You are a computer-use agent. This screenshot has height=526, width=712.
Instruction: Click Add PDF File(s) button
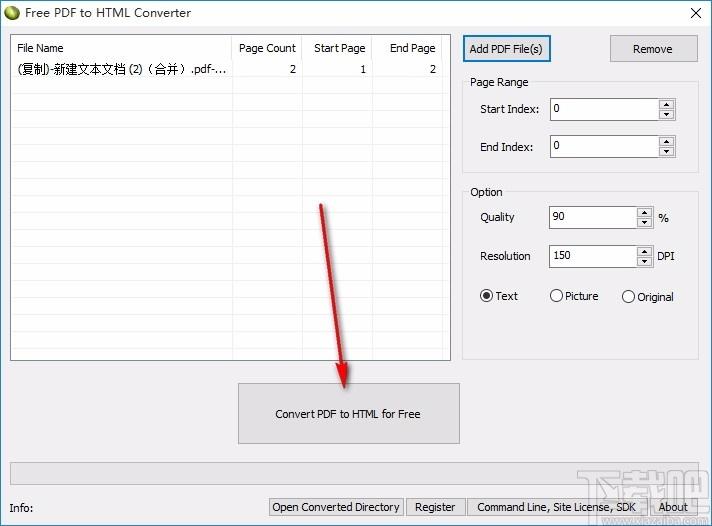coord(506,49)
